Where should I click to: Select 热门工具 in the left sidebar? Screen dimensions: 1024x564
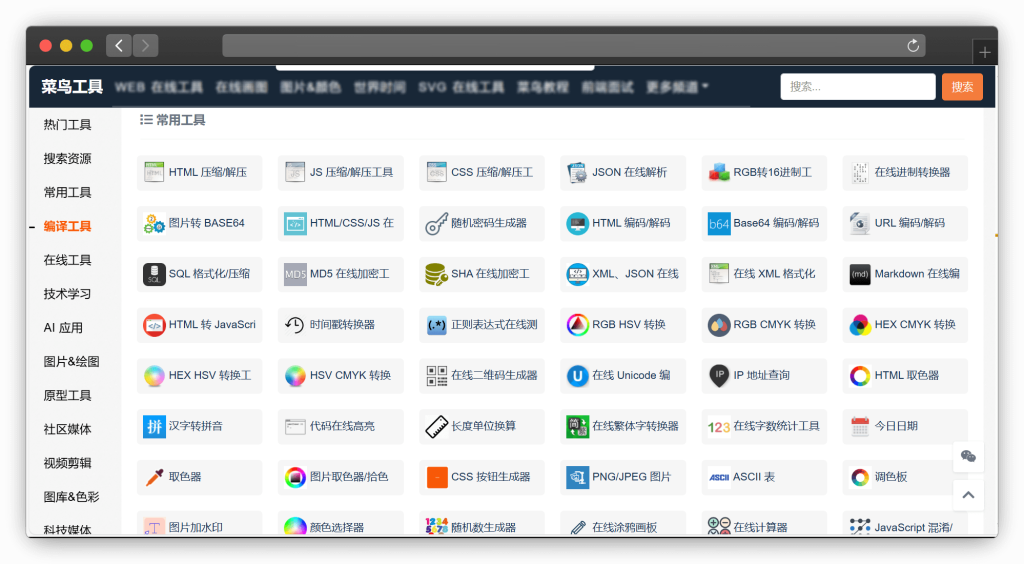[68, 125]
